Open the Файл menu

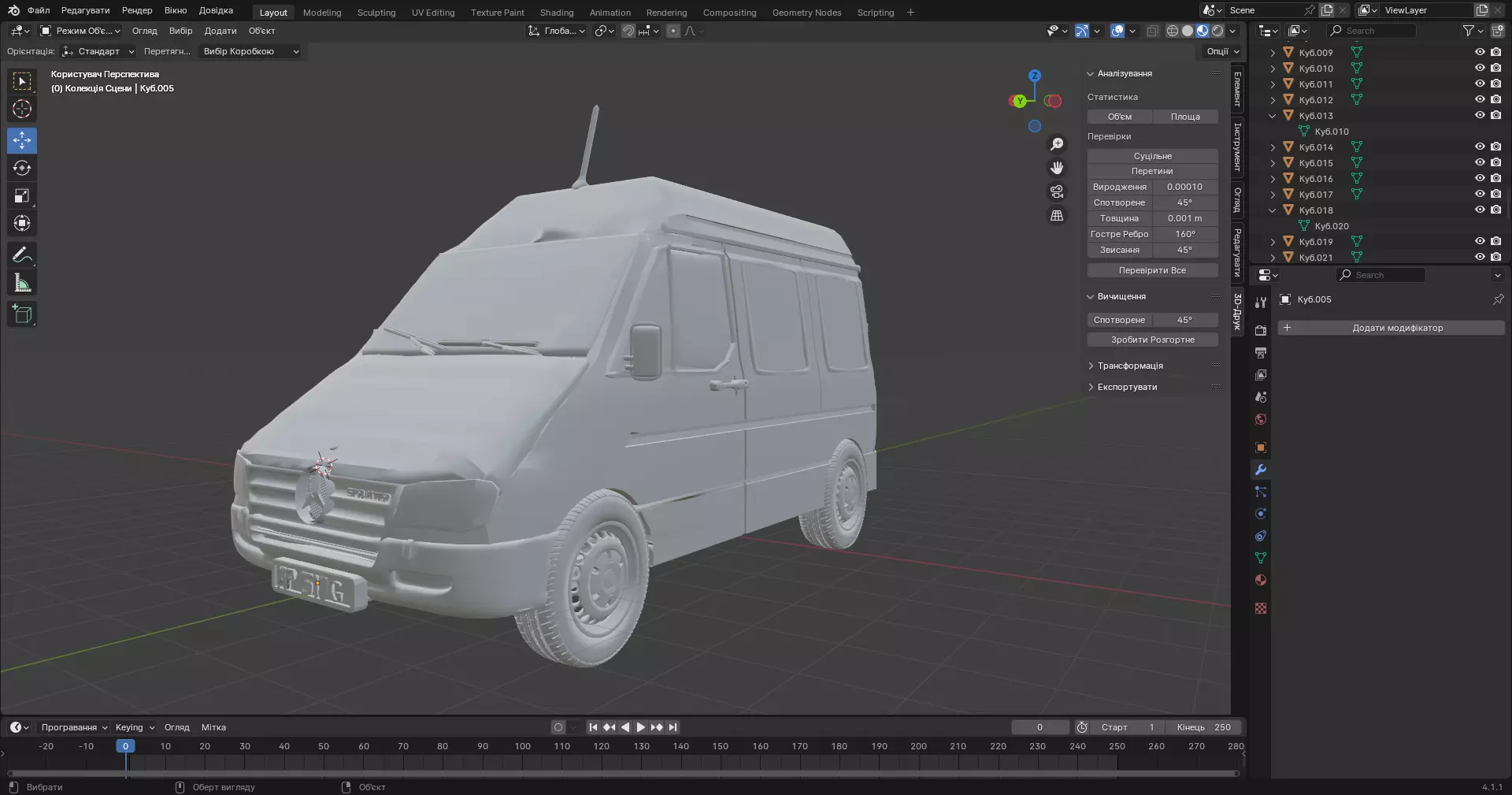38,10
